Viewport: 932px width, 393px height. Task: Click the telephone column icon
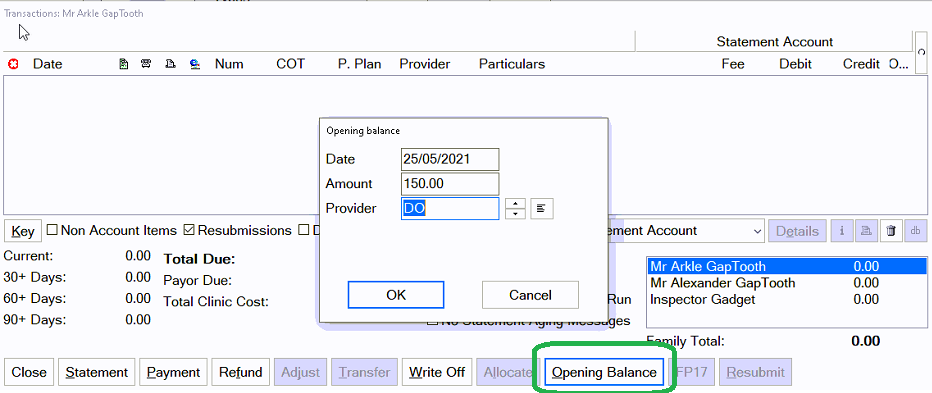point(146,64)
